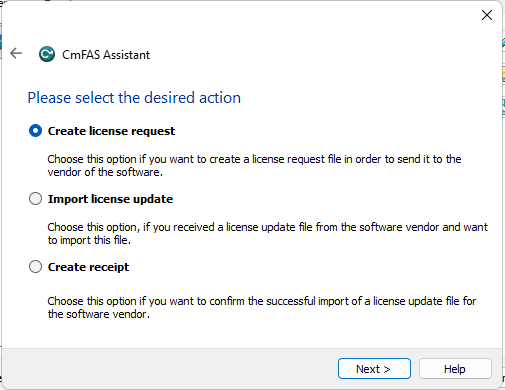
Task: Open Help from the bottom button
Action: pyautogui.click(x=455, y=369)
